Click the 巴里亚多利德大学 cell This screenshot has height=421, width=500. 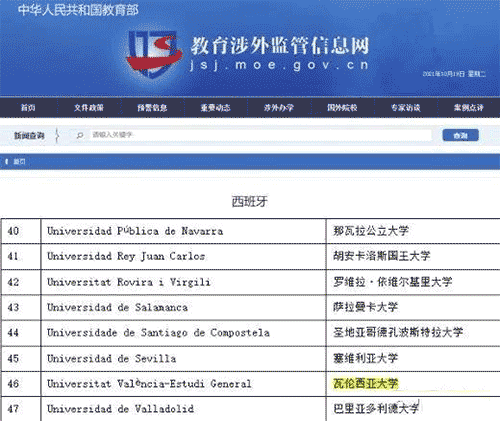[x=413, y=409]
